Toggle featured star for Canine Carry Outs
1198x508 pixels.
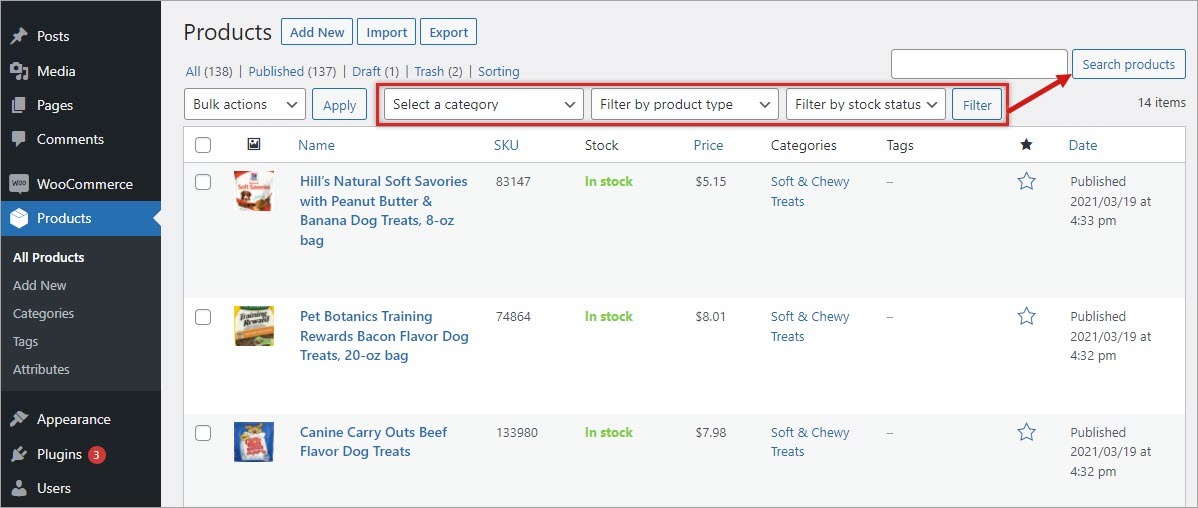(1026, 433)
